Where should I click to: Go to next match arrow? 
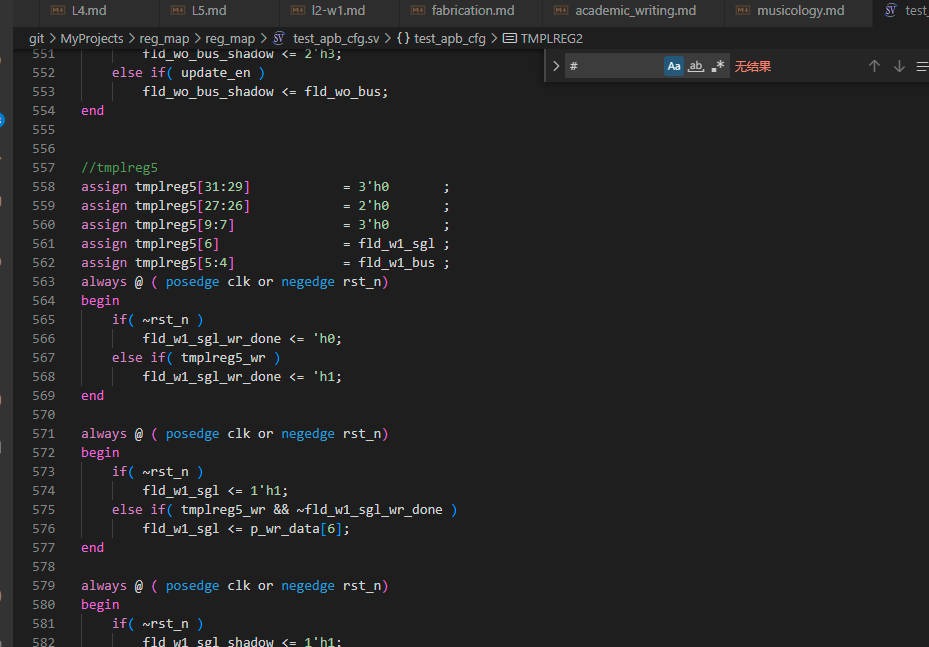coord(899,66)
